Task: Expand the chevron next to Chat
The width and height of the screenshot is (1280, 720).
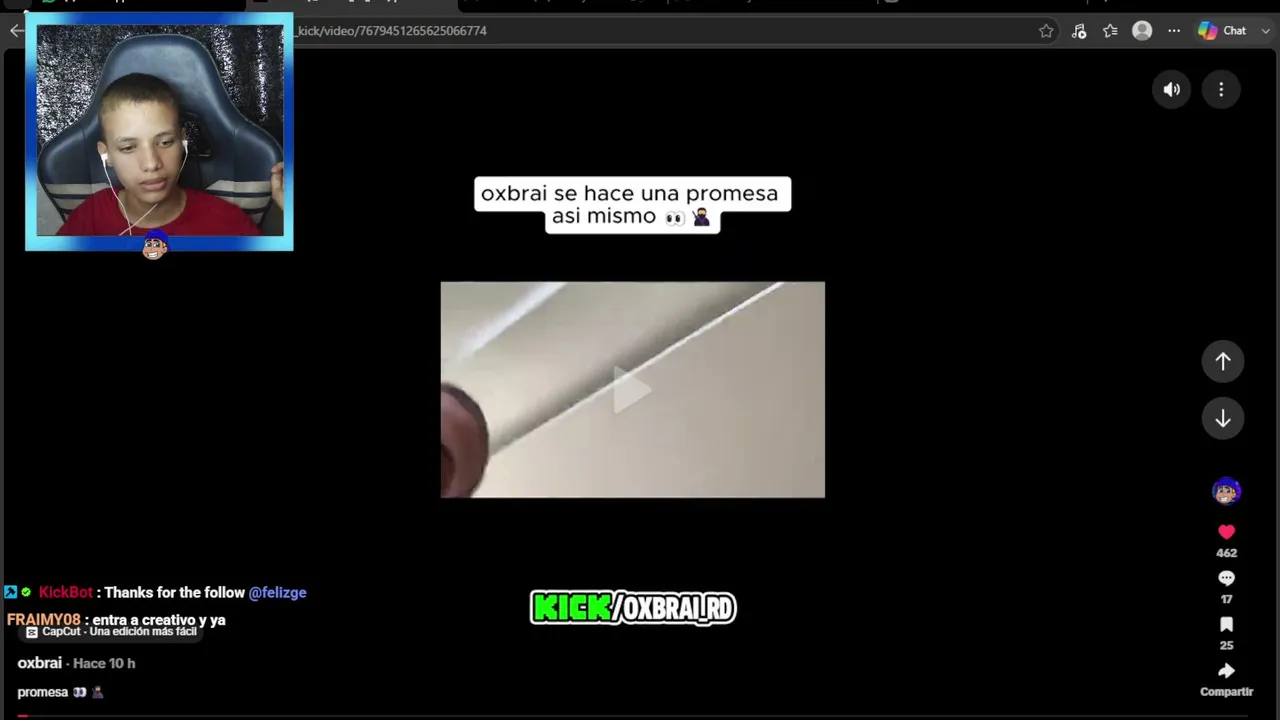Action: tap(1266, 31)
